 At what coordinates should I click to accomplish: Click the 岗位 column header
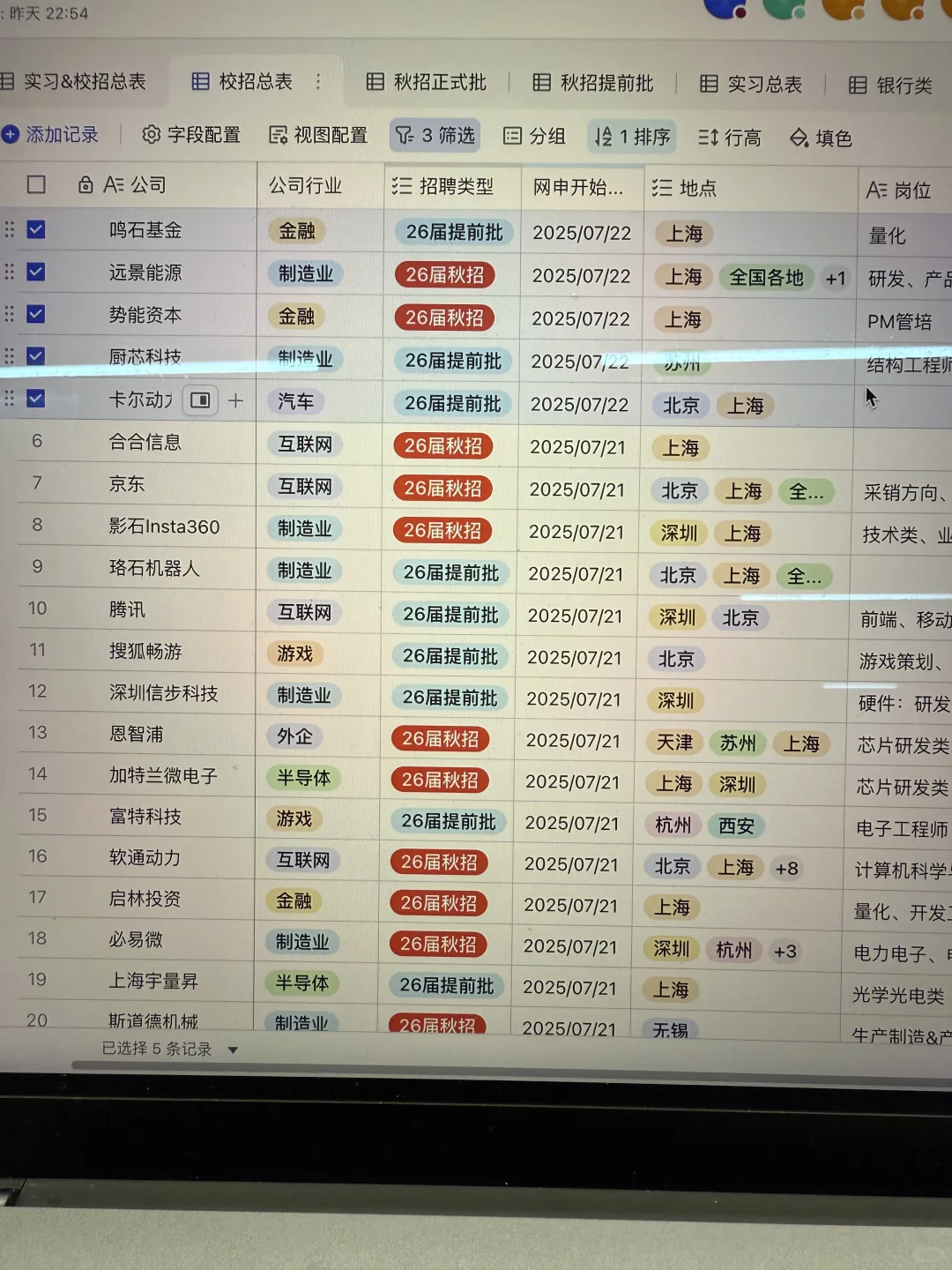(x=905, y=190)
